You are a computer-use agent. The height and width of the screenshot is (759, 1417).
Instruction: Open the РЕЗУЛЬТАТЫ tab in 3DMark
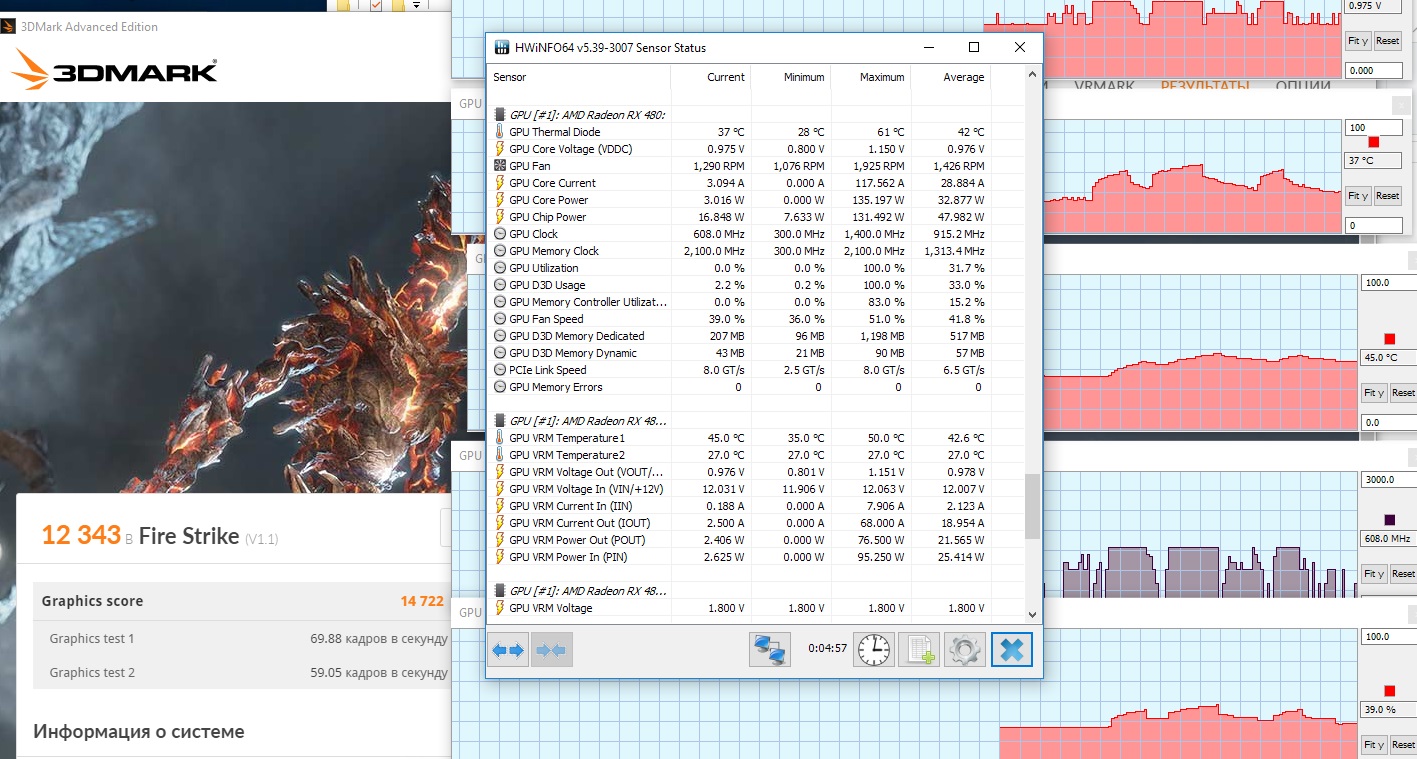(x=1204, y=86)
